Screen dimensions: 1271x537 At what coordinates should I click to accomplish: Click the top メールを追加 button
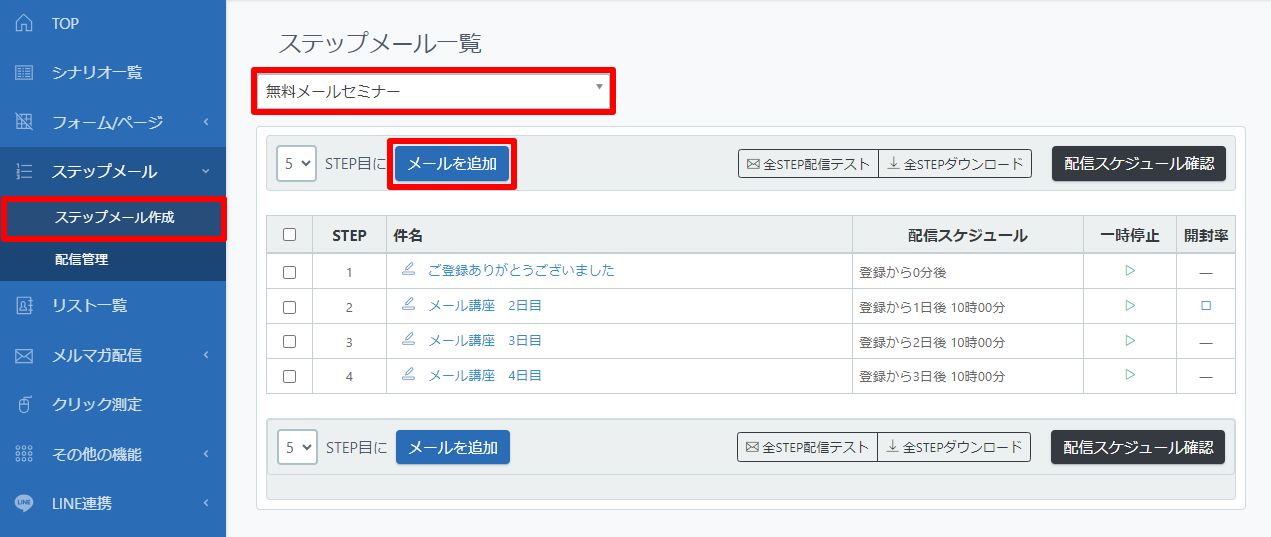[452, 164]
